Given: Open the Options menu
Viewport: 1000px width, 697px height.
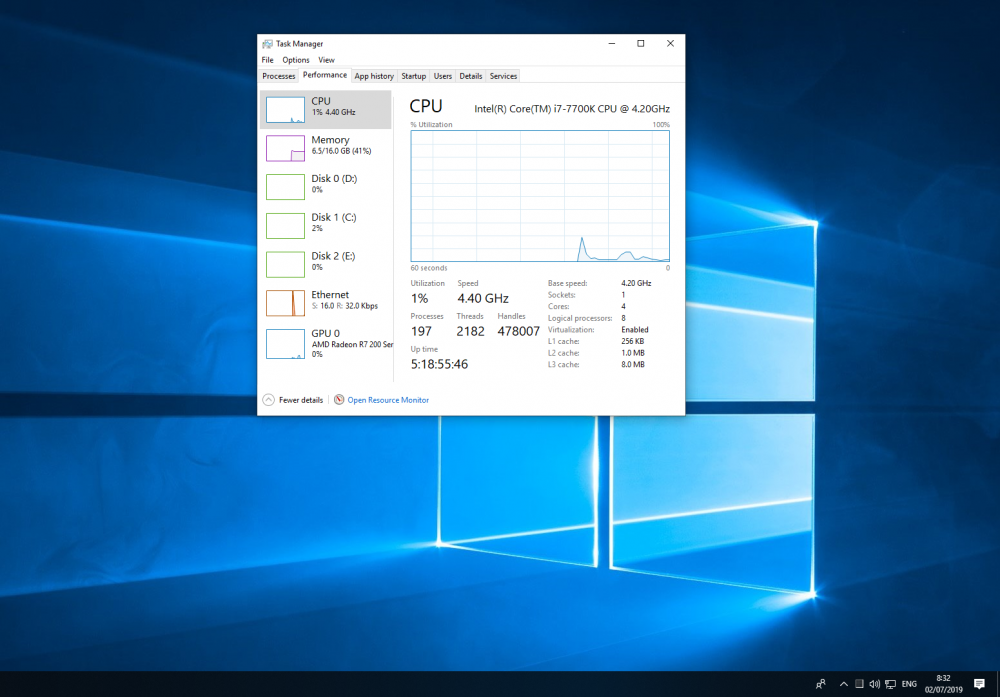Looking at the screenshot, I should pos(296,60).
